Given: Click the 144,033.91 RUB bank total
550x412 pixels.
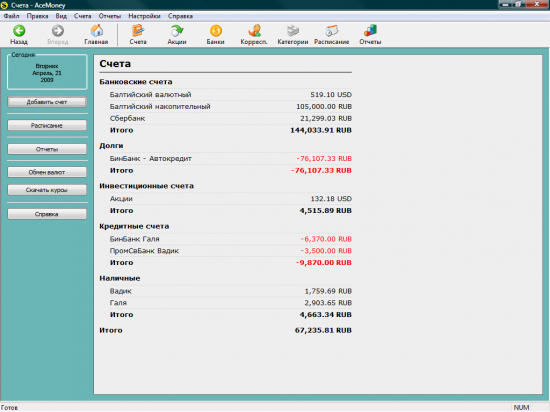Looking at the screenshot, I should click(x=321, y=130).
